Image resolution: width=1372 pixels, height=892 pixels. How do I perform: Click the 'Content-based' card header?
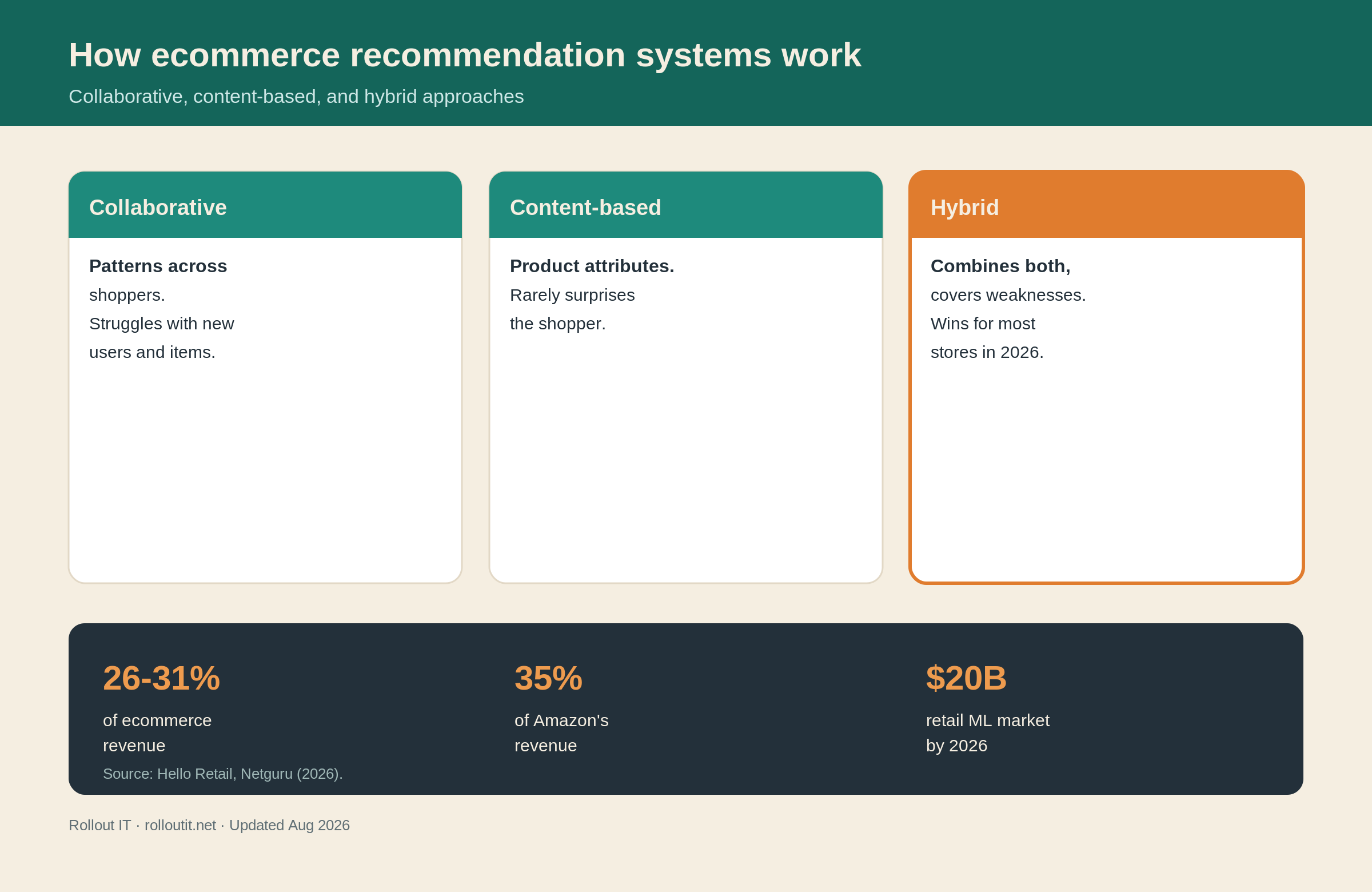pyautogui.click(x=686, y=205)
